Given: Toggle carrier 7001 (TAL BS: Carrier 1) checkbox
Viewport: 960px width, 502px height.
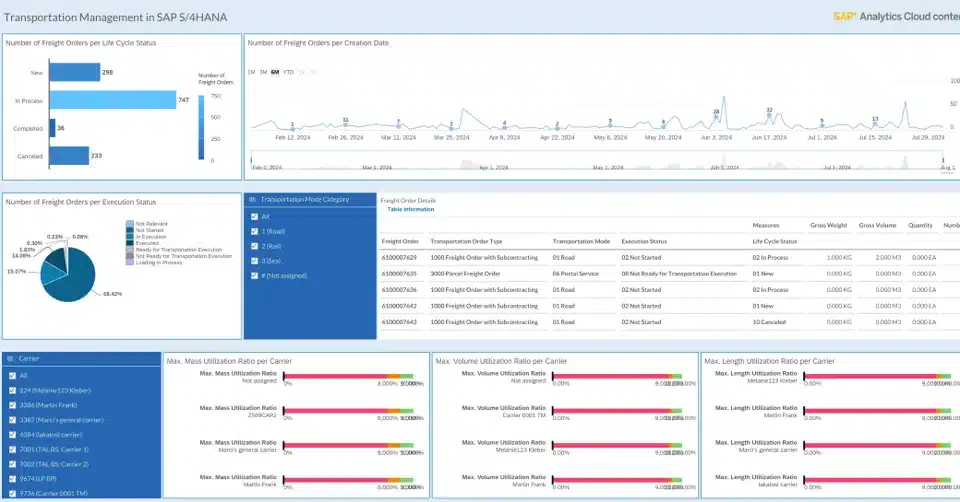Looking at the screenshot, I should pyautogui.click(x=12, y=449).
